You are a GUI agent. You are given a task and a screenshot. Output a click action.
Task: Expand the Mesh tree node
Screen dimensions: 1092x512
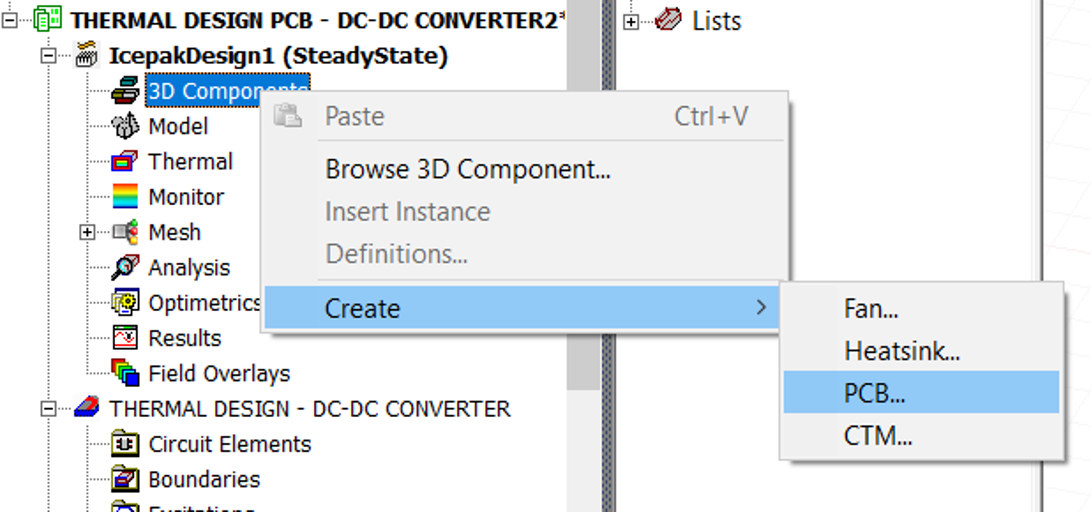(88, 232)
